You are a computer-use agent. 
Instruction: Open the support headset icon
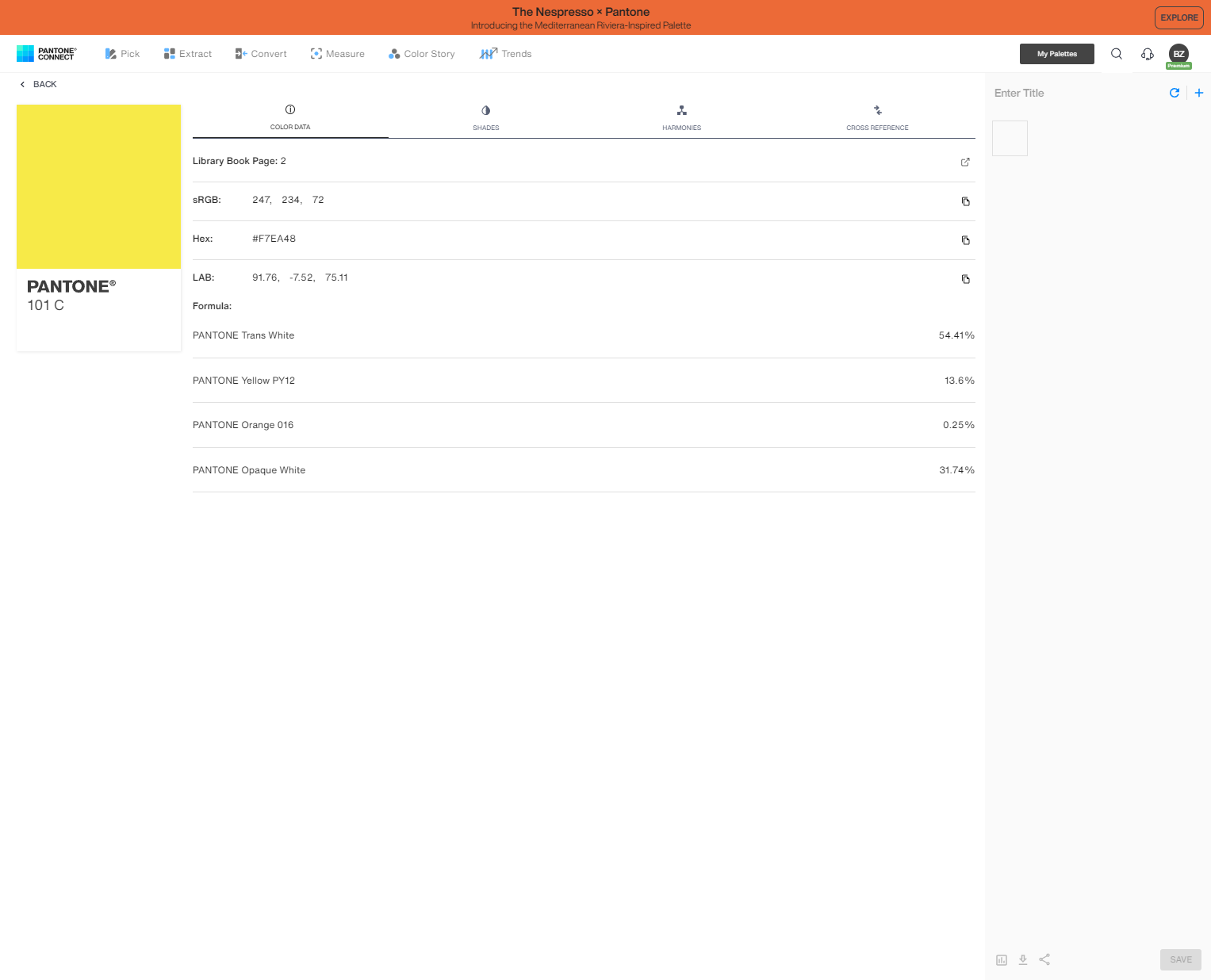click(x=1147, y=54)
